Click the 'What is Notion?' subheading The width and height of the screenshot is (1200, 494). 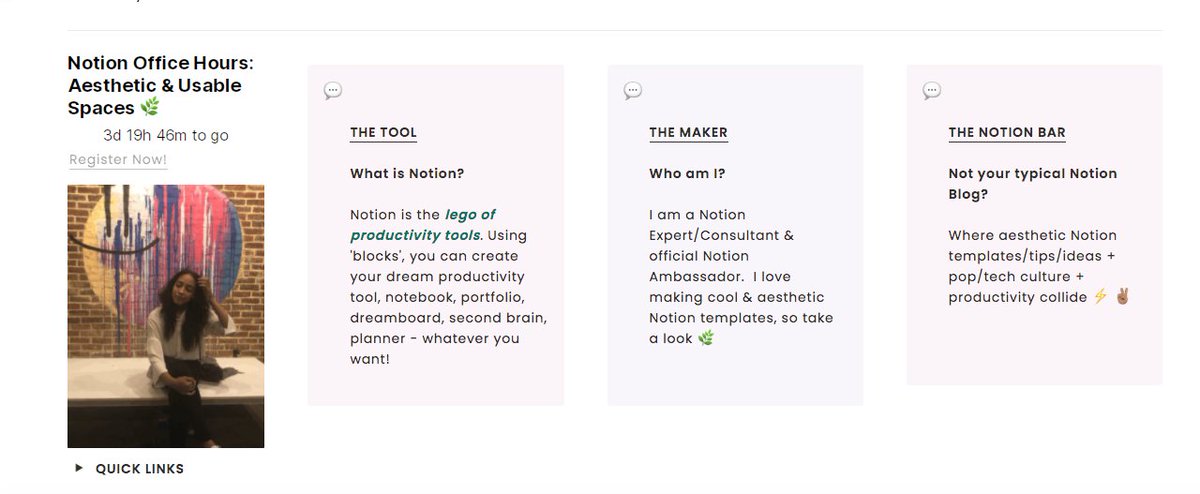pos(407,174)
